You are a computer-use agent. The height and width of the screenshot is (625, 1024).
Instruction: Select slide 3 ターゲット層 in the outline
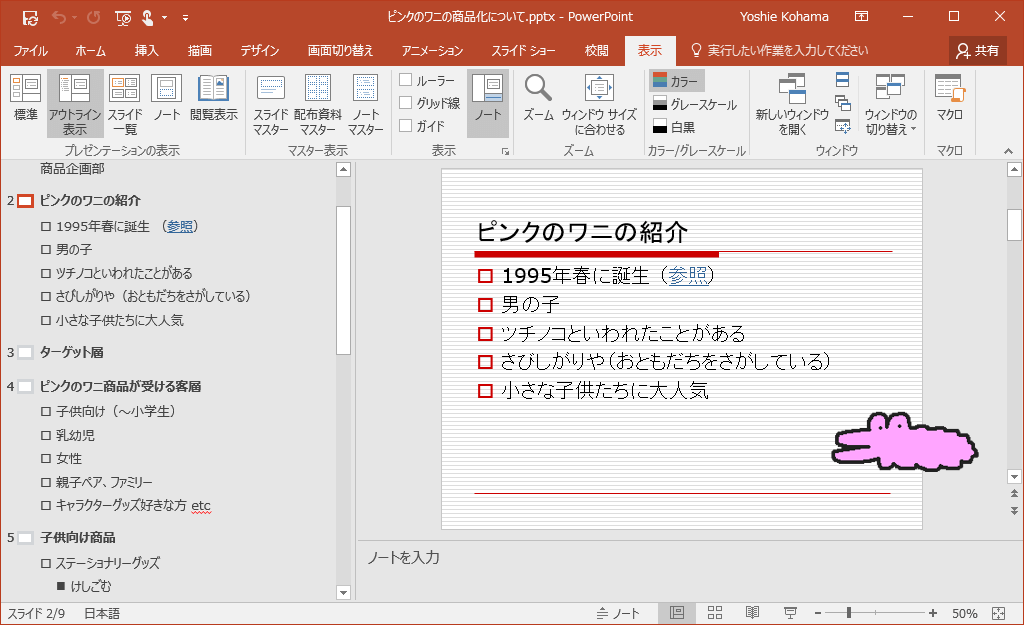tap(71, 352)
